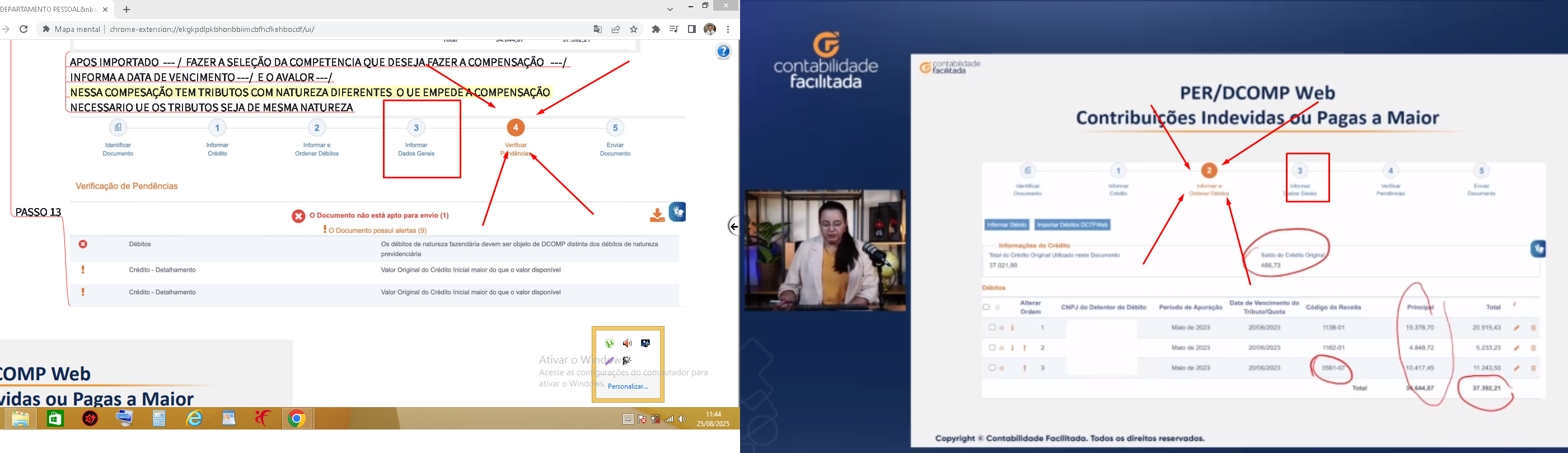Click Importar Débitos DCTFWeb button in the video
Viewport: 1568px width, 453px height.
(1072, 225)
